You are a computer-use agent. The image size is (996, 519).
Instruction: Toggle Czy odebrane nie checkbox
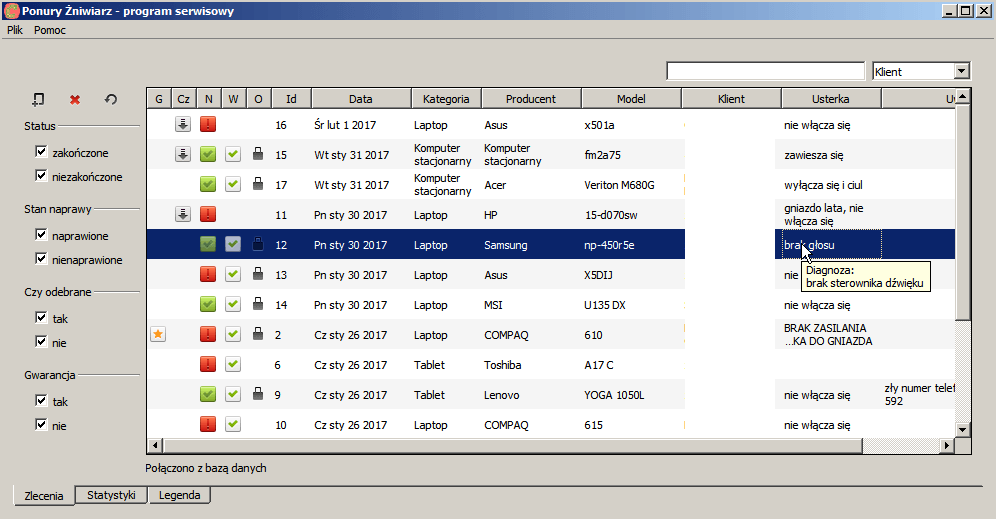(x=41, y=342)
